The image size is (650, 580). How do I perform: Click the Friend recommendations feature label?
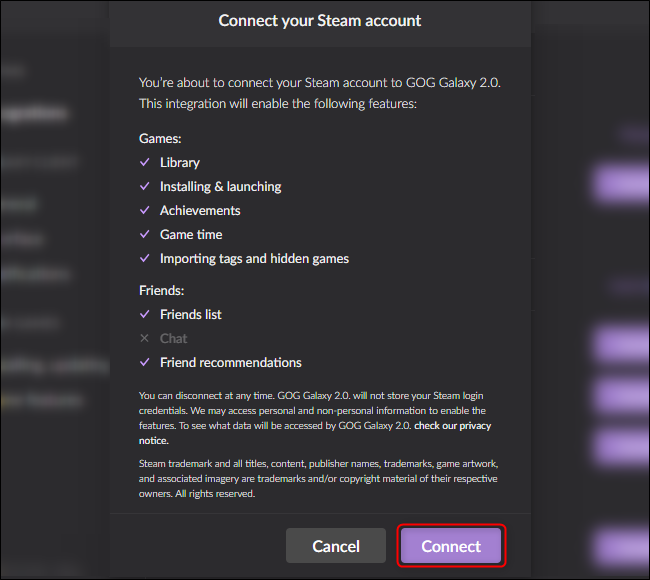(230, 363)
